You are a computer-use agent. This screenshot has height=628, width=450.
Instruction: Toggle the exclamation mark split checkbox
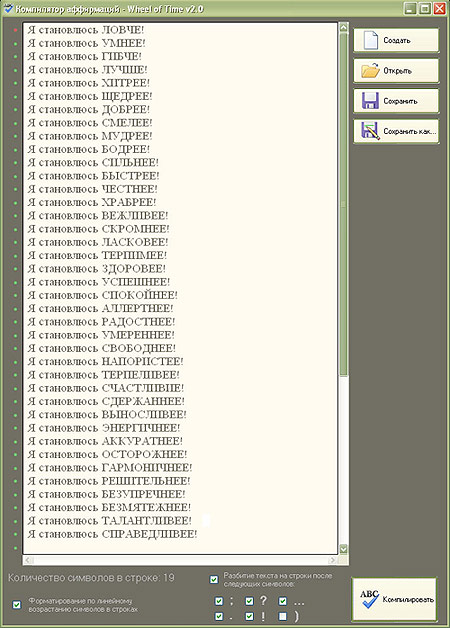pos(249,616)
